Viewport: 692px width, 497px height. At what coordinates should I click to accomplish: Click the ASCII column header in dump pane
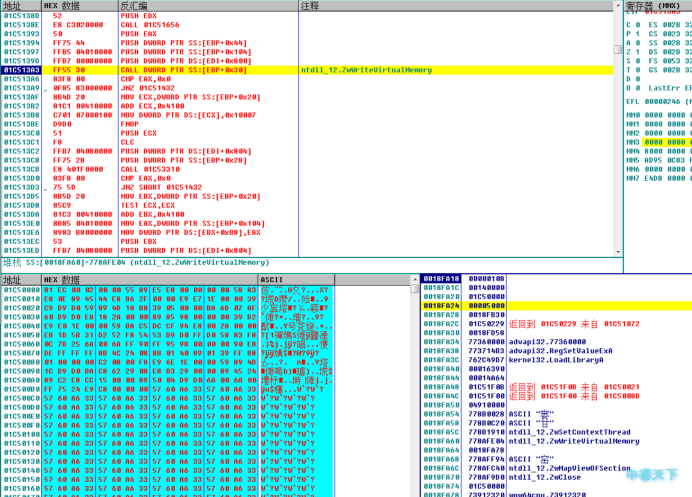[x=296, y=280]
